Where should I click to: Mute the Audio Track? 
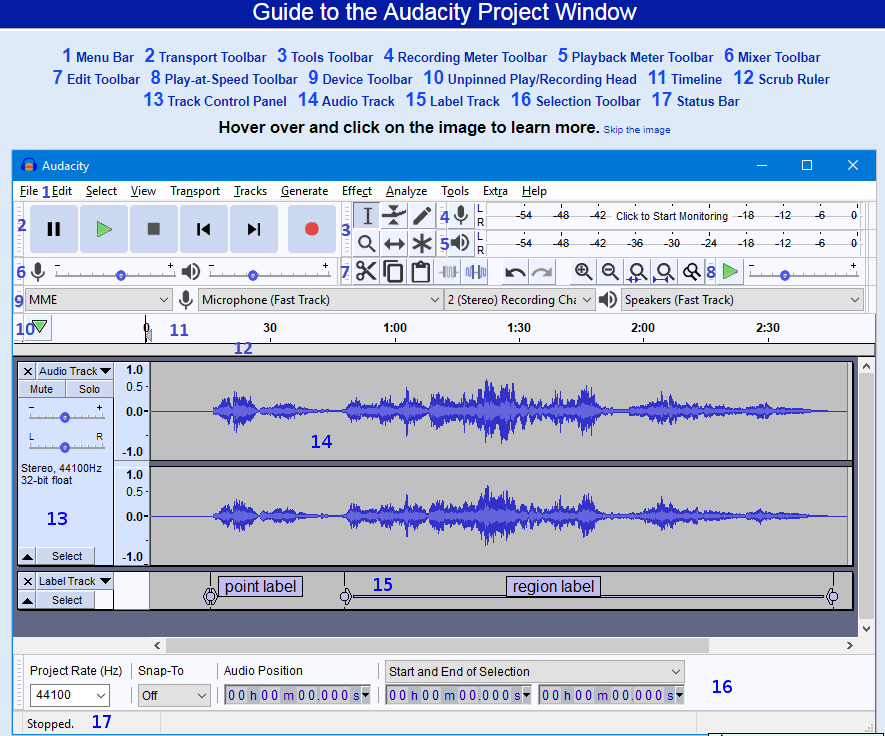pyautogui.click(x=40, y=389)
